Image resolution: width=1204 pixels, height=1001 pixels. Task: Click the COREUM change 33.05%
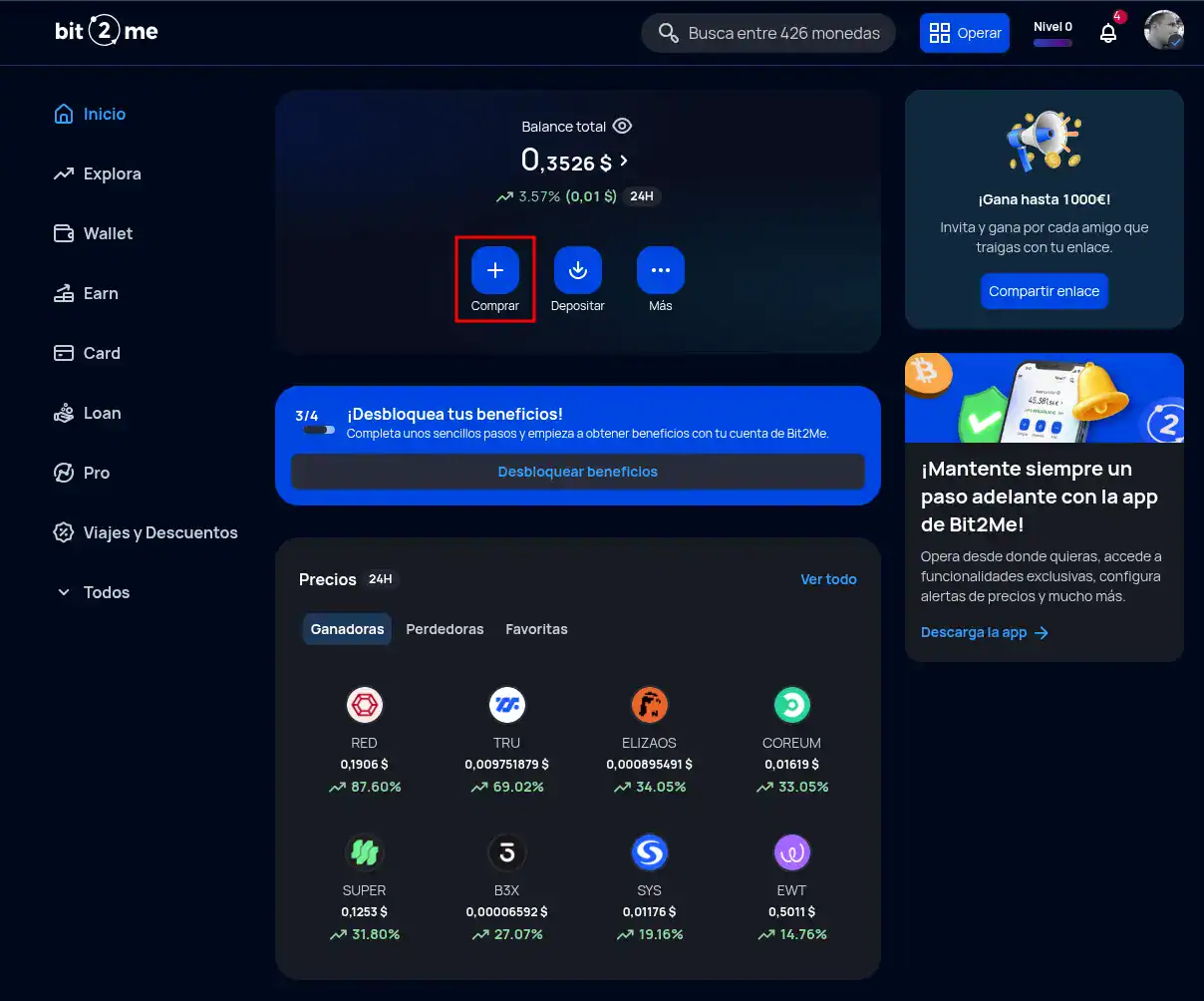point(791,787)
